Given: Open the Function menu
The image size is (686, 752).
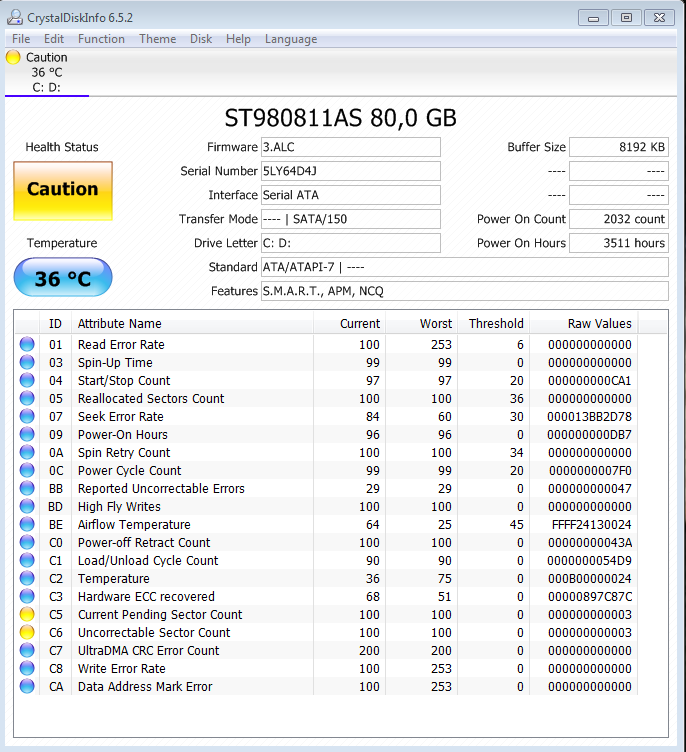Looking at the screenshot, I should [101, 39].
